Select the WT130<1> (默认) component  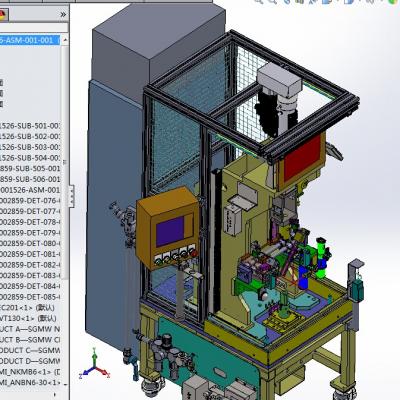point(28,318)
